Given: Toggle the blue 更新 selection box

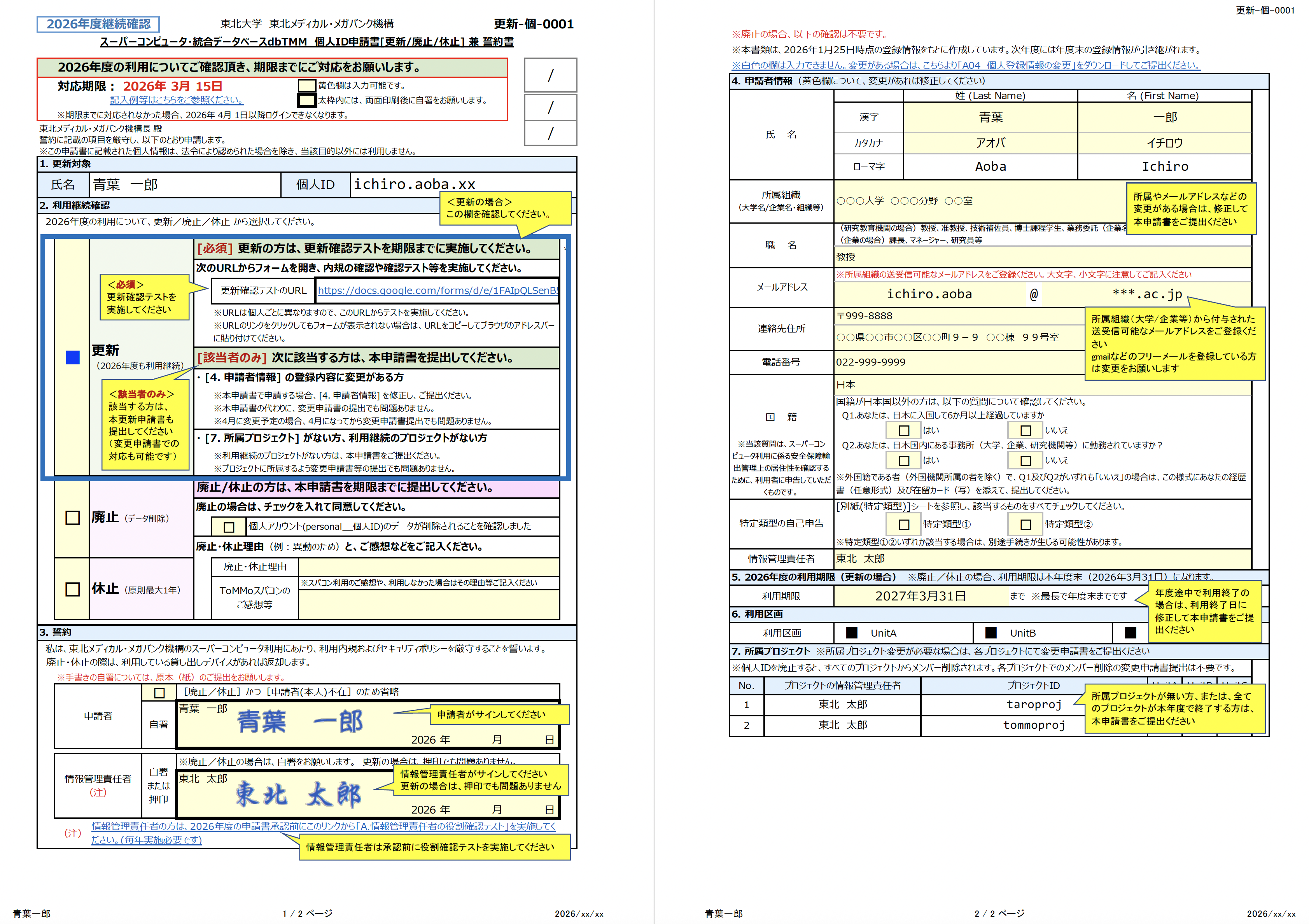Looking at the screenshot, I should [72, 357].
